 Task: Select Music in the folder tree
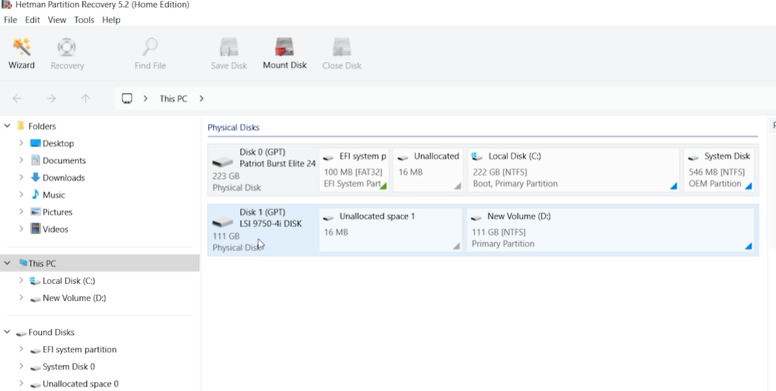tap(48, 195)
